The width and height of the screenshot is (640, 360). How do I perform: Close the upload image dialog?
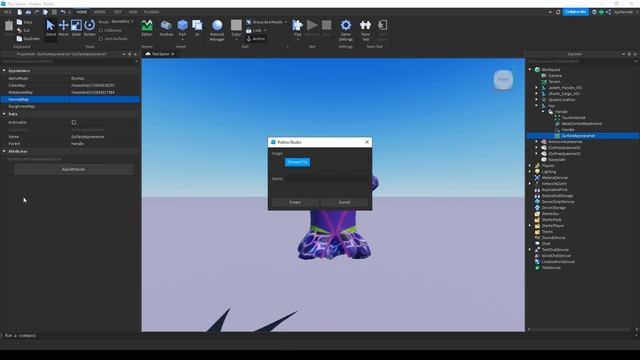367,142
